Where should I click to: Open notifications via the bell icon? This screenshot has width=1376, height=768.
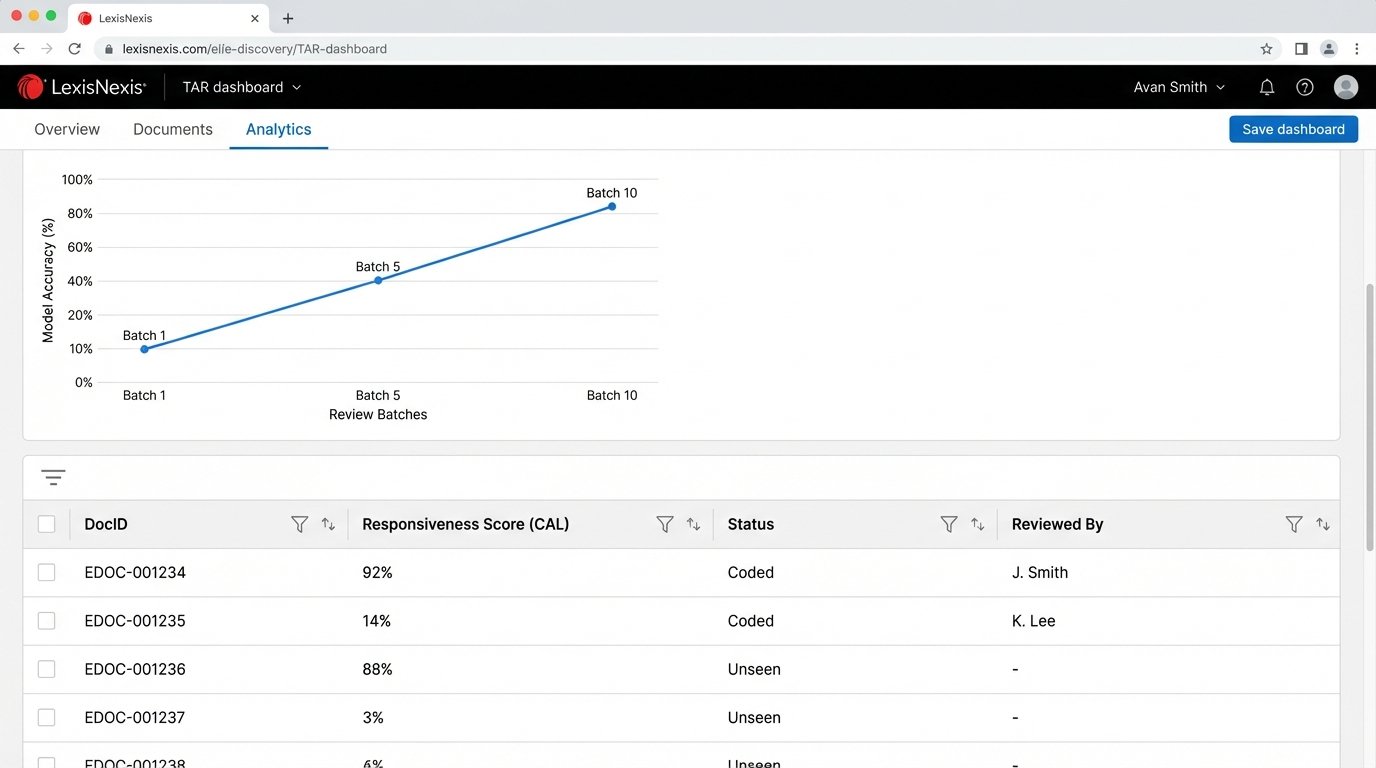(1266, 87)
